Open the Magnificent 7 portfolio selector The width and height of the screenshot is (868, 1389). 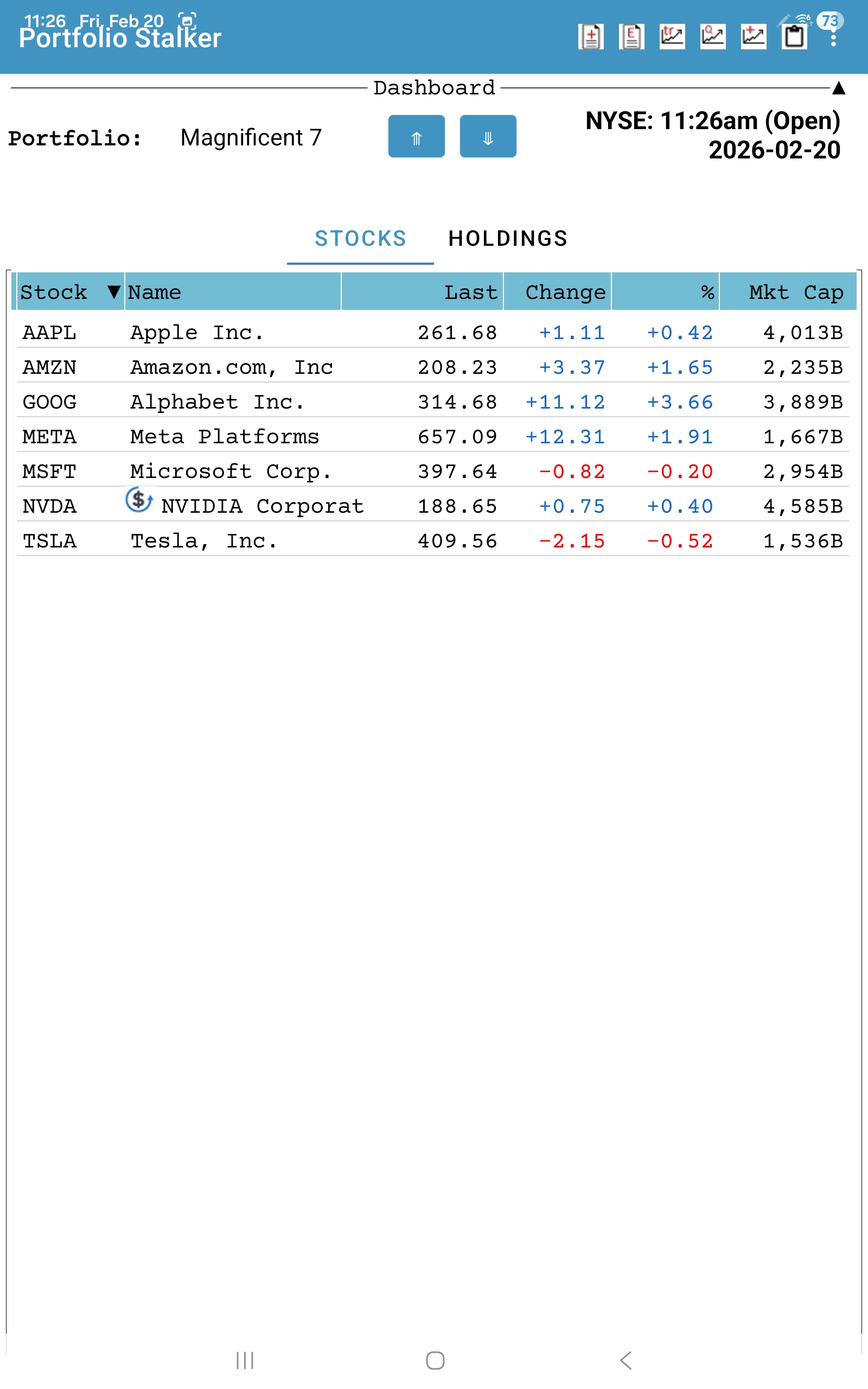tap(251, 138)
